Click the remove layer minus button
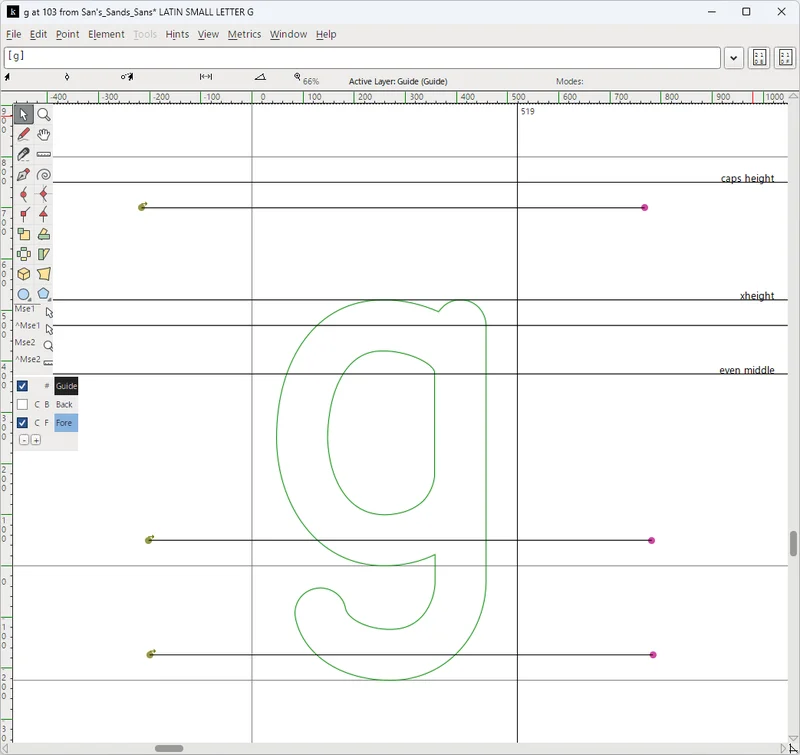 pyautogui.click(x=24, y=440)
